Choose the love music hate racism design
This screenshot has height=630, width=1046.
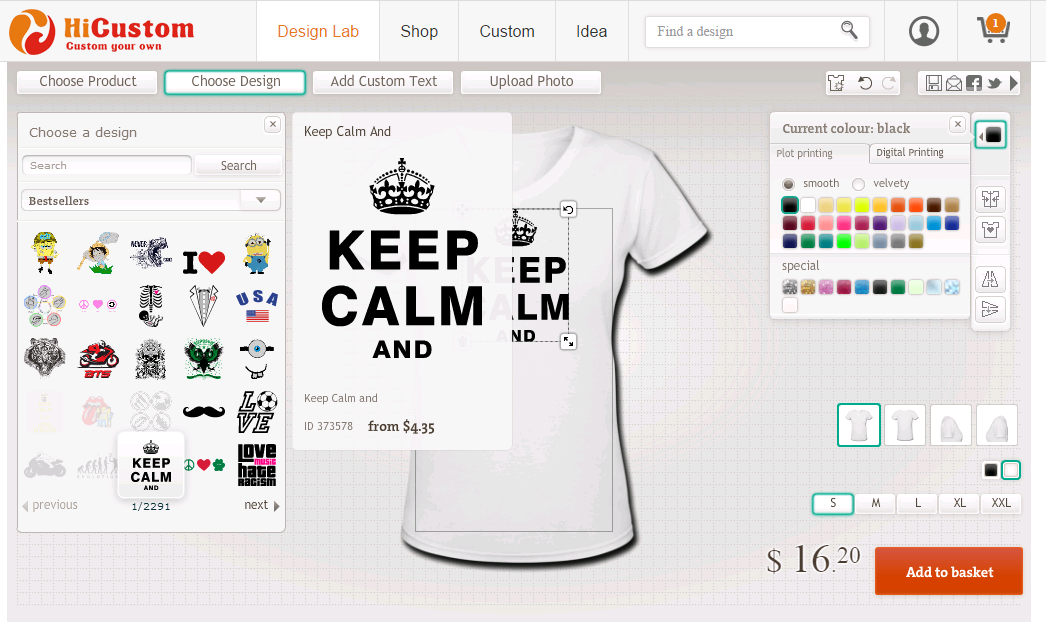point(257,465)
